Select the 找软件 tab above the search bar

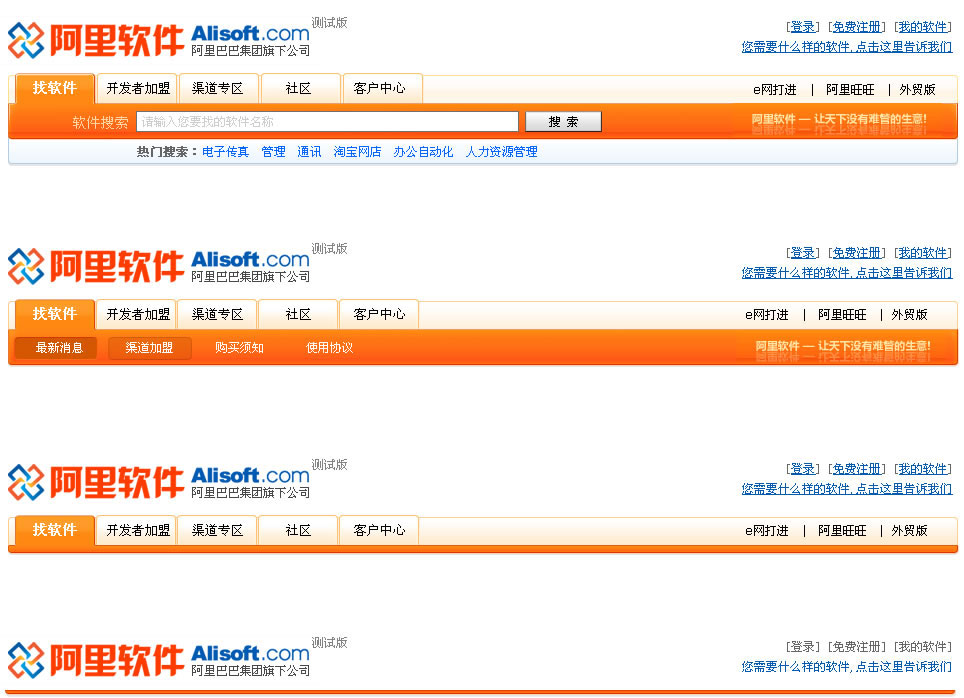55,89
